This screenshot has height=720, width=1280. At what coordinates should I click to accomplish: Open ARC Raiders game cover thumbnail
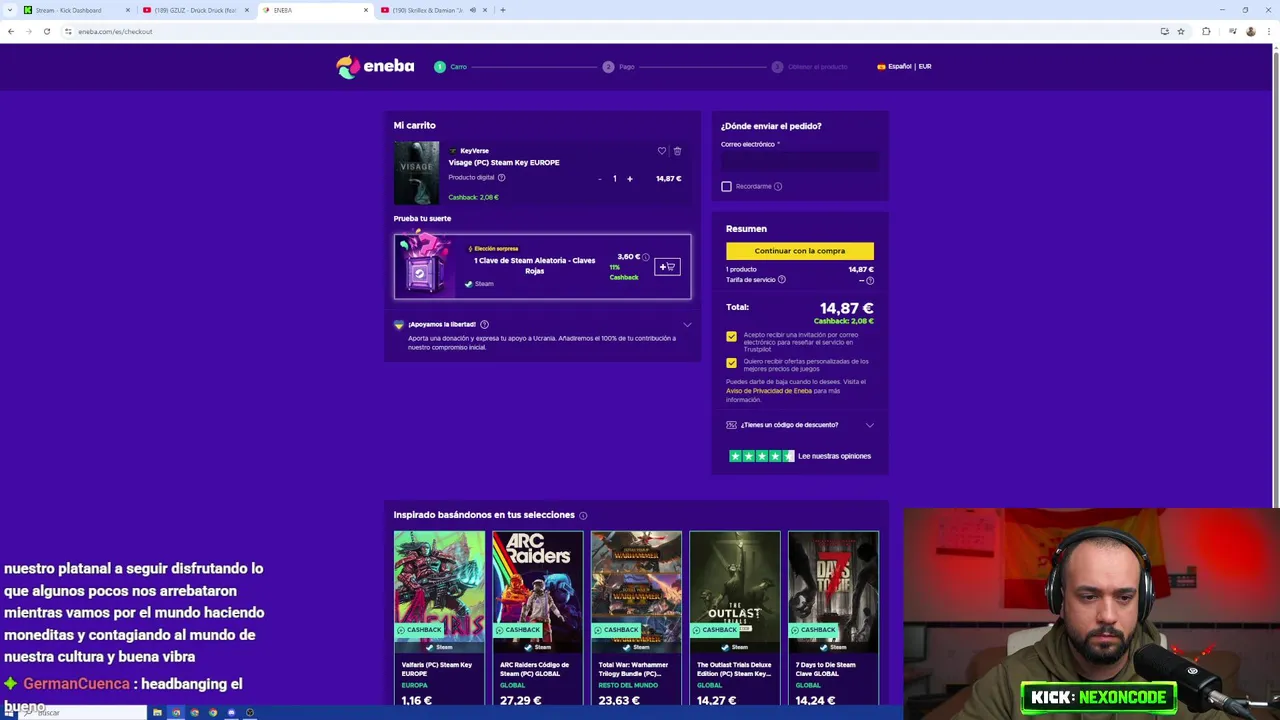(538, 591)
